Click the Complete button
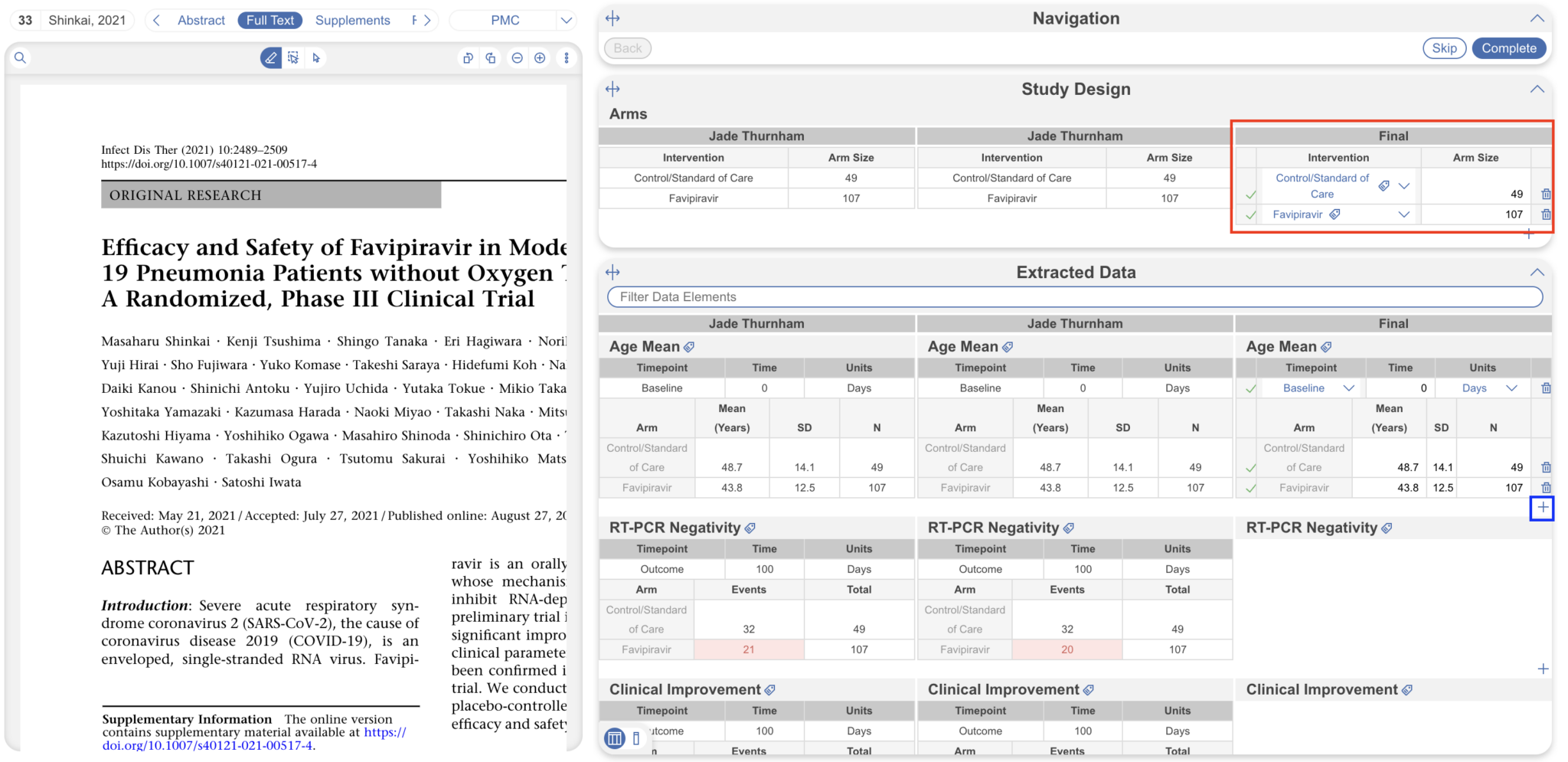 tap(1508, 47)
